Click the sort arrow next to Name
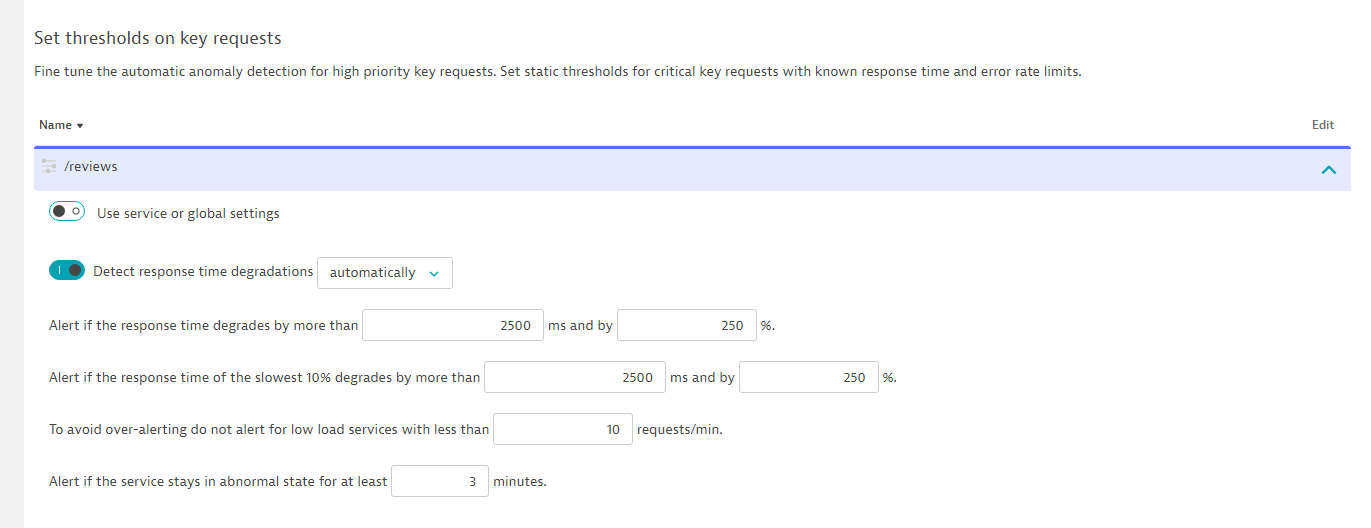Screen dimensions: 1371x528 [80, 126]
